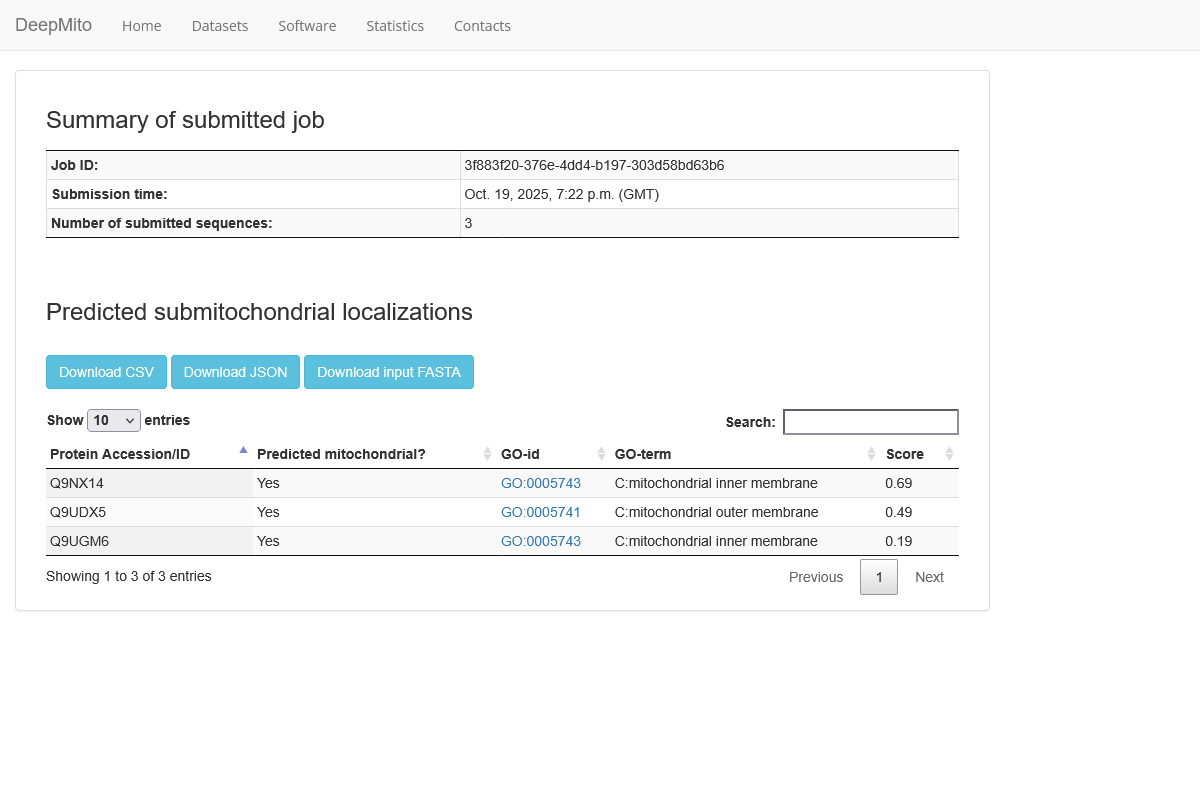Viewport: 1200px width, 800px height.
Task: Navigate to the Datasets page
Action: point(220,26)
